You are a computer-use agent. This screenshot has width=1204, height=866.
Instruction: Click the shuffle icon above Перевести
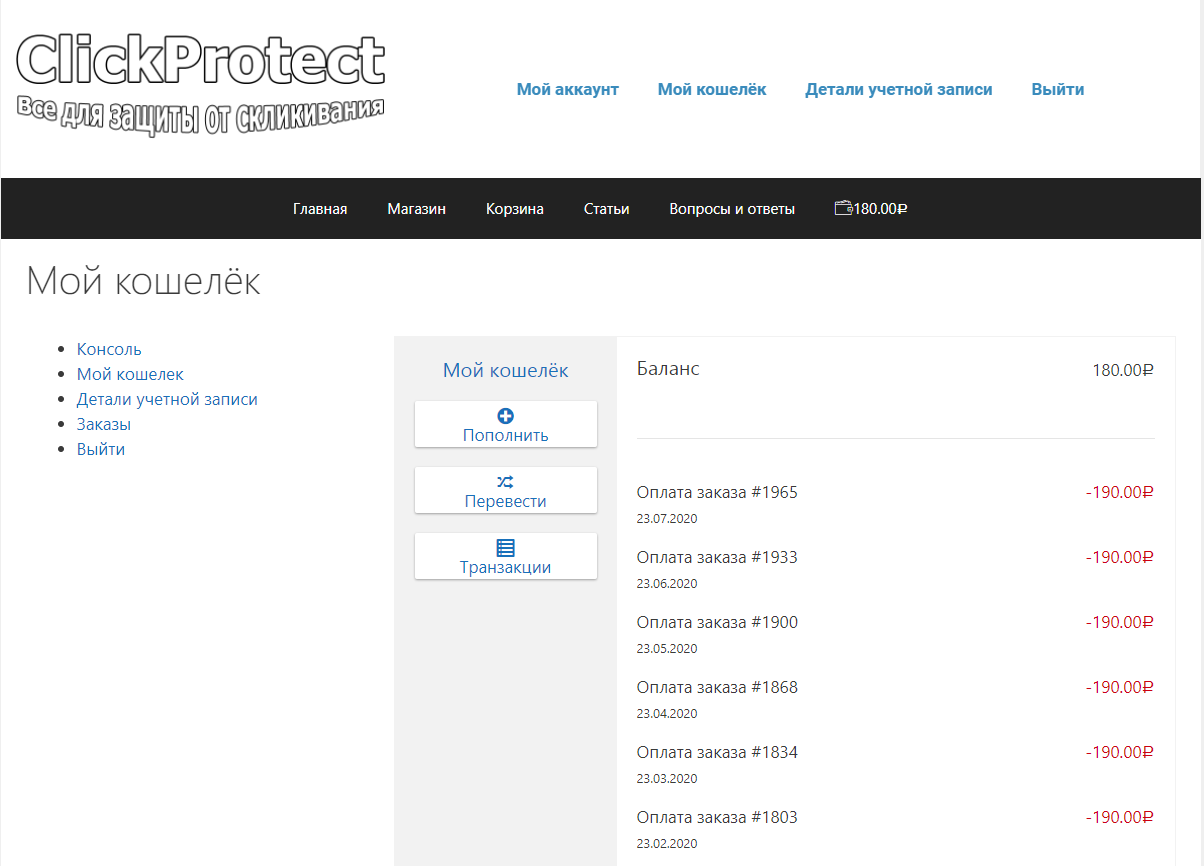506,482
